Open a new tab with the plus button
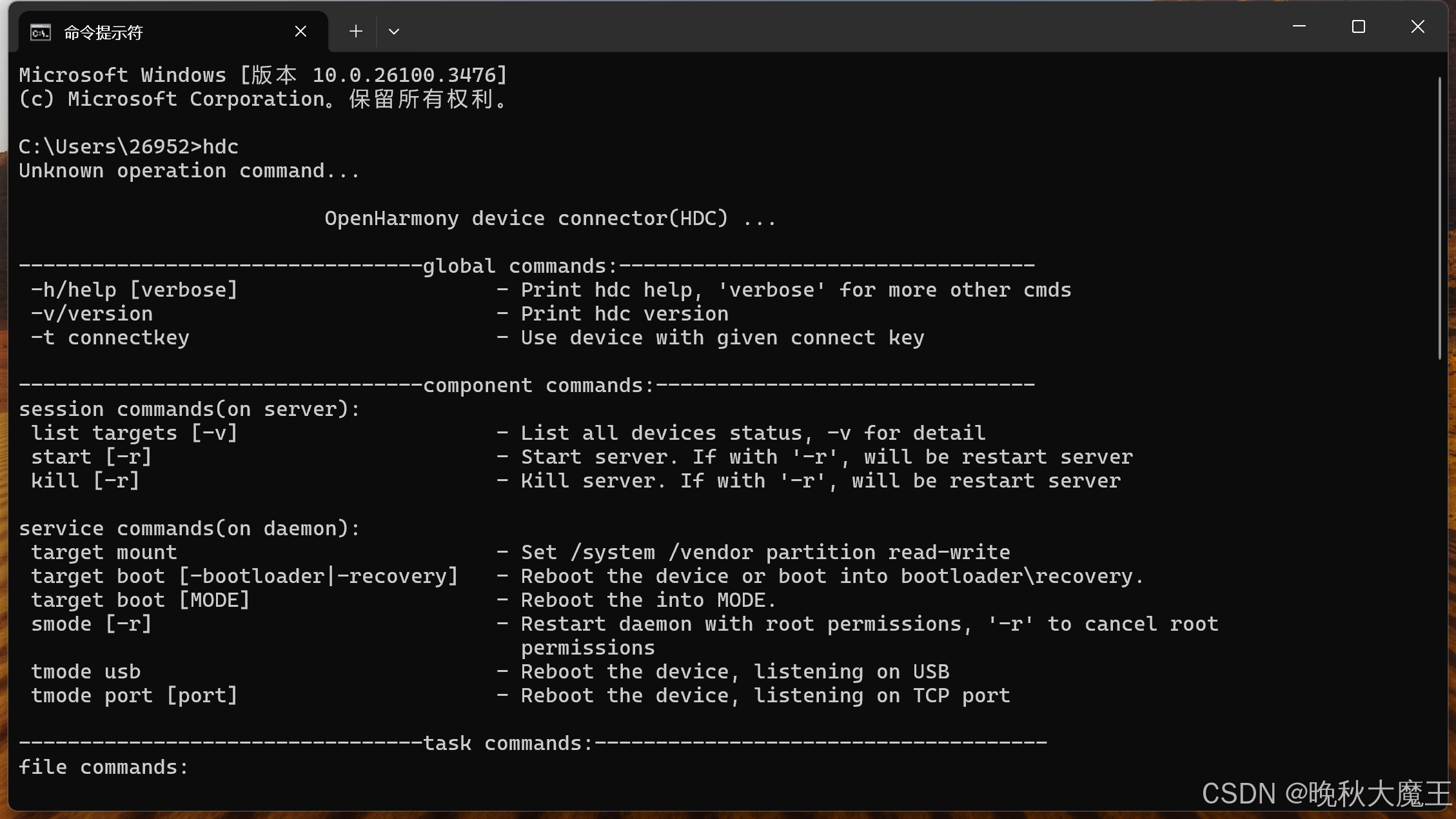 (356, 32)
